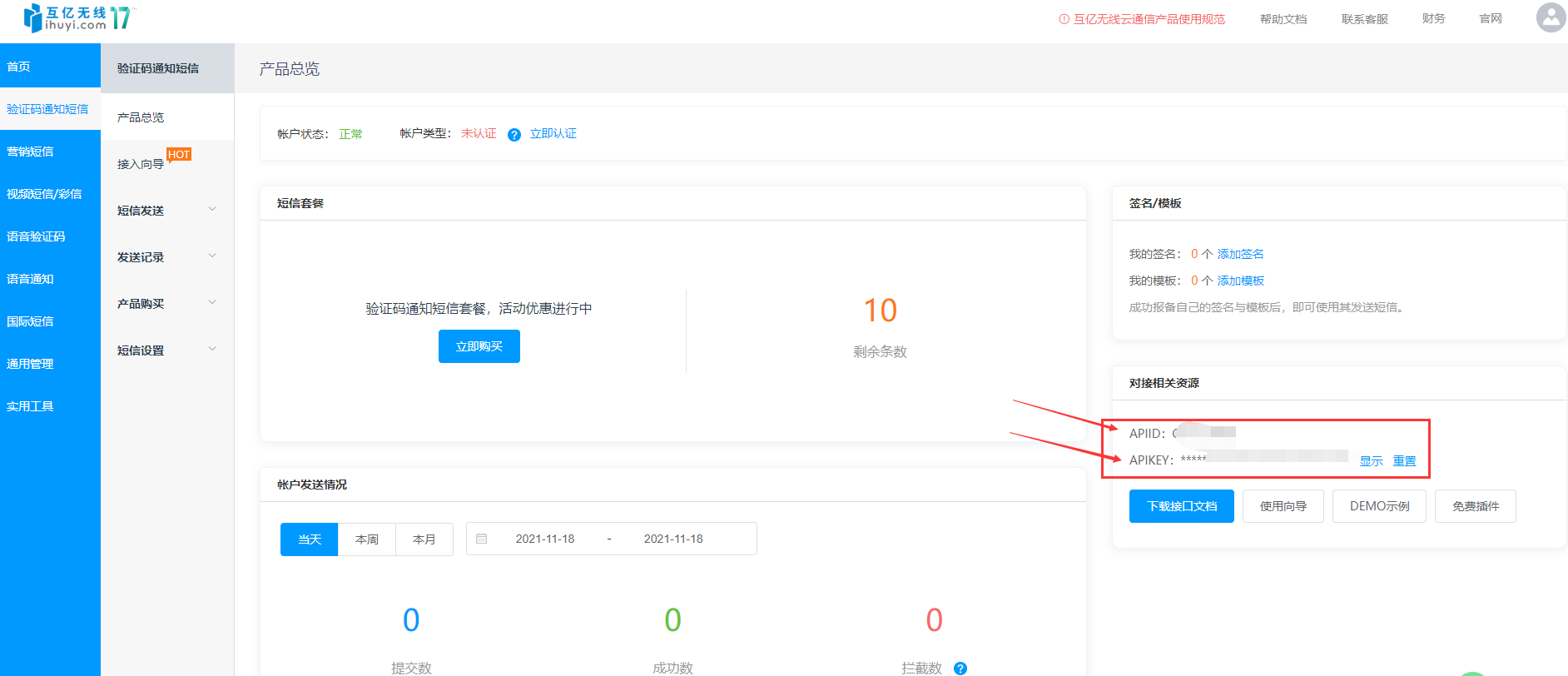Viewport: 1568px width, 676px height.
Task: Click the warning icon before 使用规范
Action: click(x=1064, y=19)
